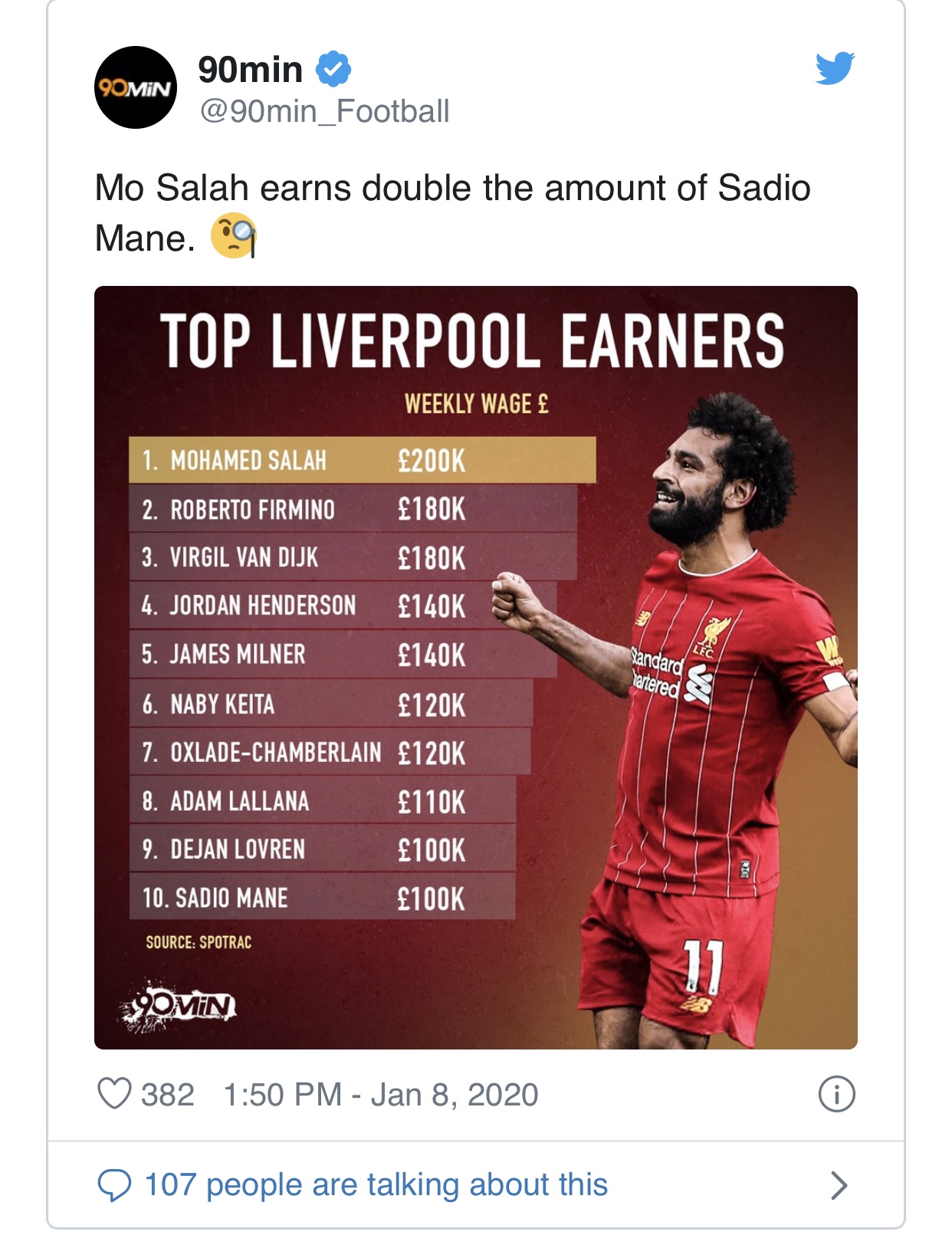Like the tweet with heart icon
Image resolution: width=952 pixels, height=1235 pixels.
(x=115, y=1093)
